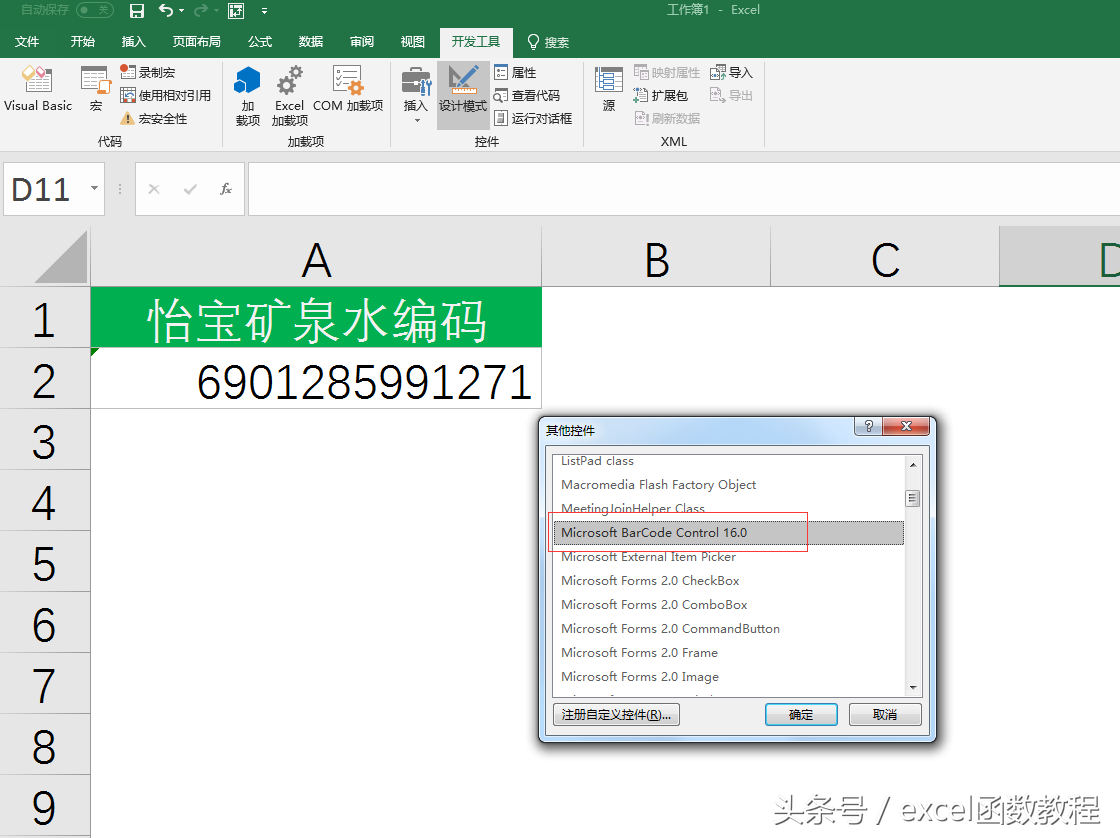Confirm dialog with 确定 button
Image resolution: width=1120 pixels, height=838 pixels.
point(801,714)
